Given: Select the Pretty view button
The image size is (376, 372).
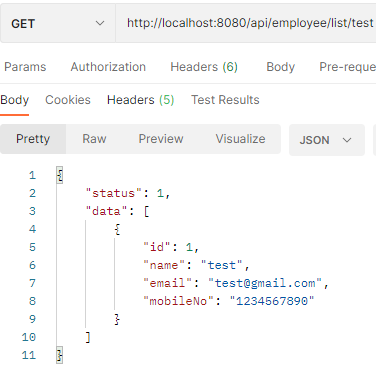Looking at the screenshot, I should pos(33,139).
